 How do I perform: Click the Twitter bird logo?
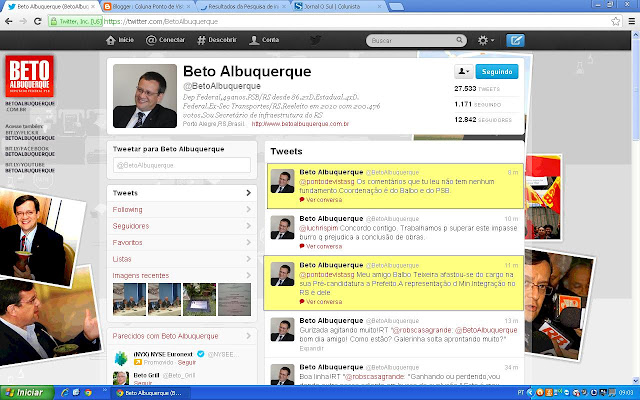tap(315, 40)
